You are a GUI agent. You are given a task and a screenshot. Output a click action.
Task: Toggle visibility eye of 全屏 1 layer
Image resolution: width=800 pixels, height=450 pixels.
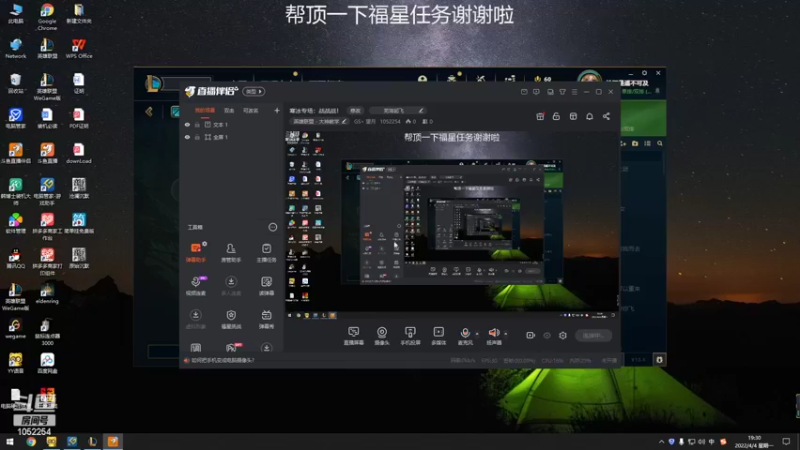[187, 137]
